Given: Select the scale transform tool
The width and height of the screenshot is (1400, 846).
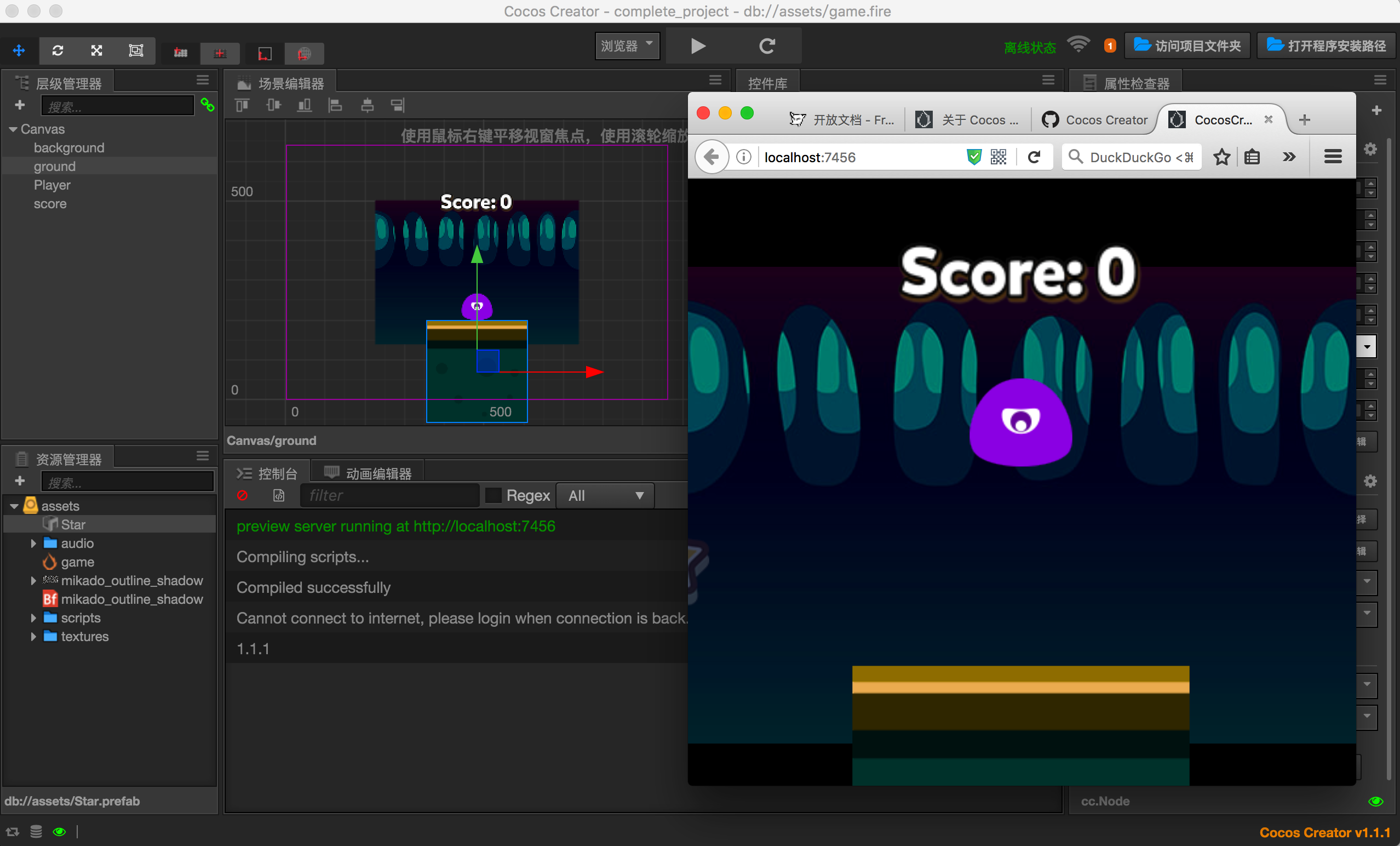Looking at the screenshot, I should click(96, 50).
